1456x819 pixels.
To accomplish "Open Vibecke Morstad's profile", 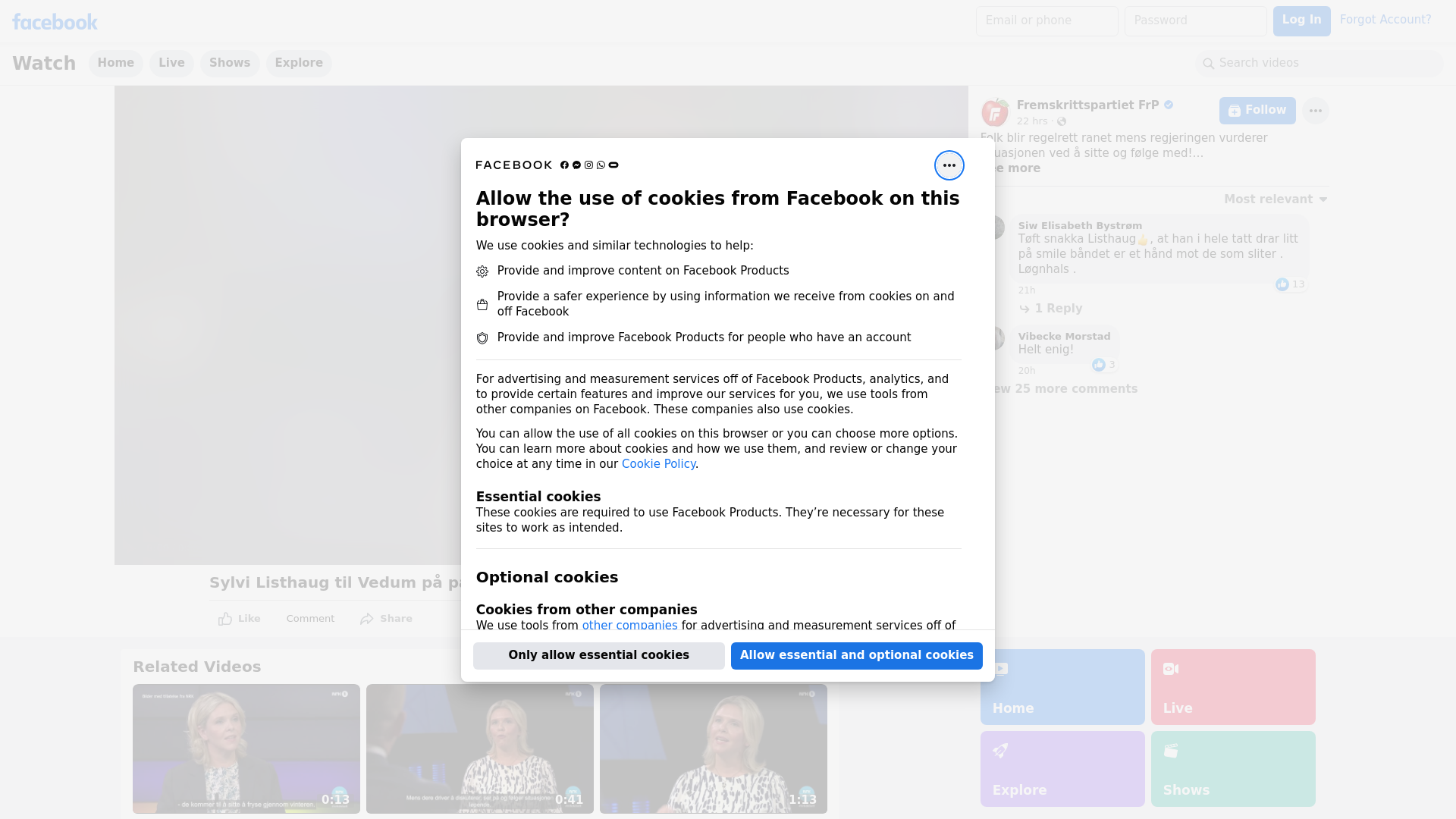I will click(1064, 337).
